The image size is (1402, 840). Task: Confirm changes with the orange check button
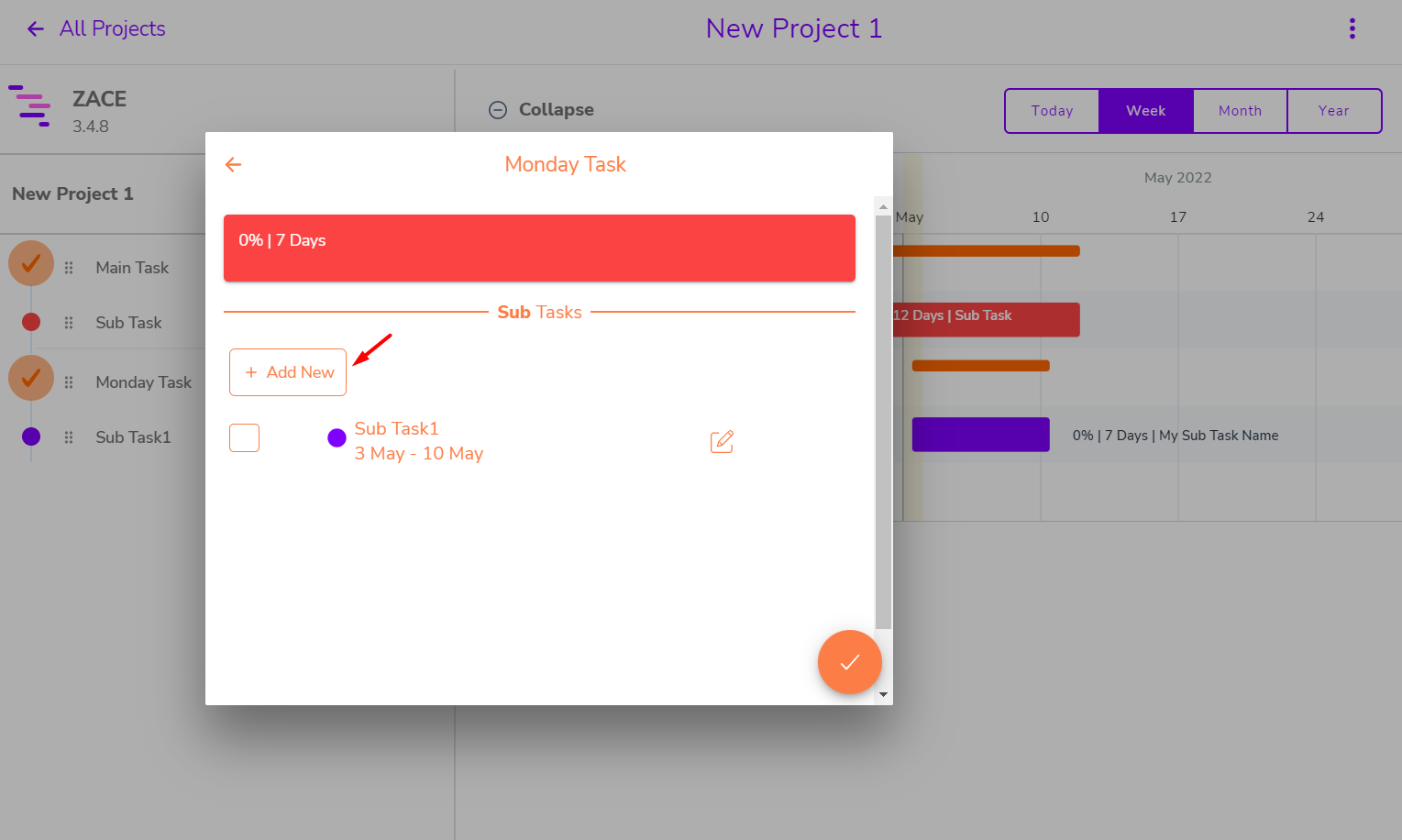(849, 662)
